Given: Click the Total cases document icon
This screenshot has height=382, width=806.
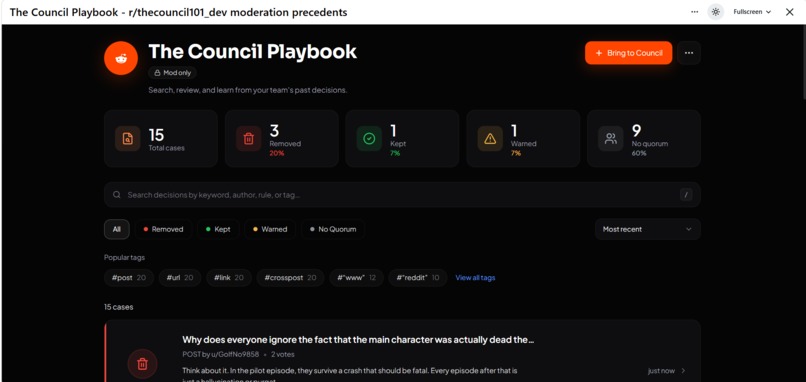Looking at the screenshot, I should [127, 138].
